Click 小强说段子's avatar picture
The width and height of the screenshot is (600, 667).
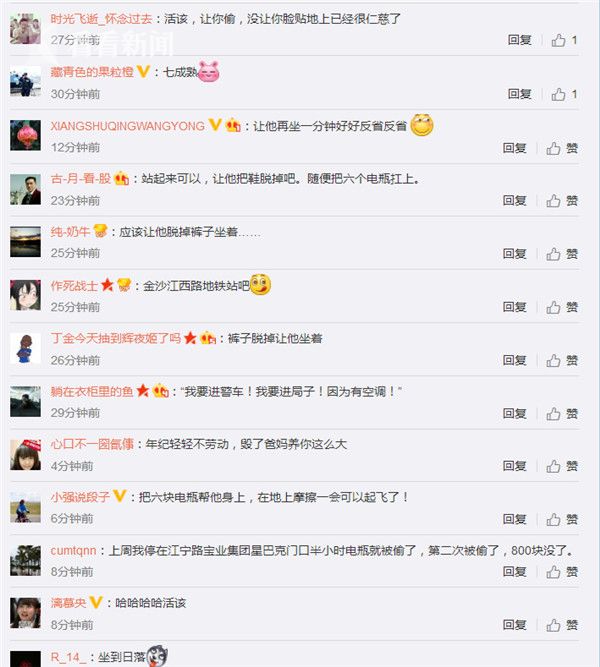(x=26, y=507)
